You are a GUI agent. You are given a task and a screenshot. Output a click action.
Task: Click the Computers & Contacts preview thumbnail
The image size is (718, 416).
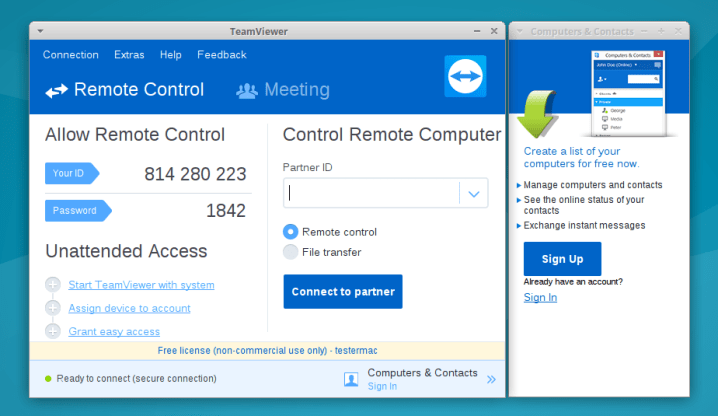[x=628, y=93]
